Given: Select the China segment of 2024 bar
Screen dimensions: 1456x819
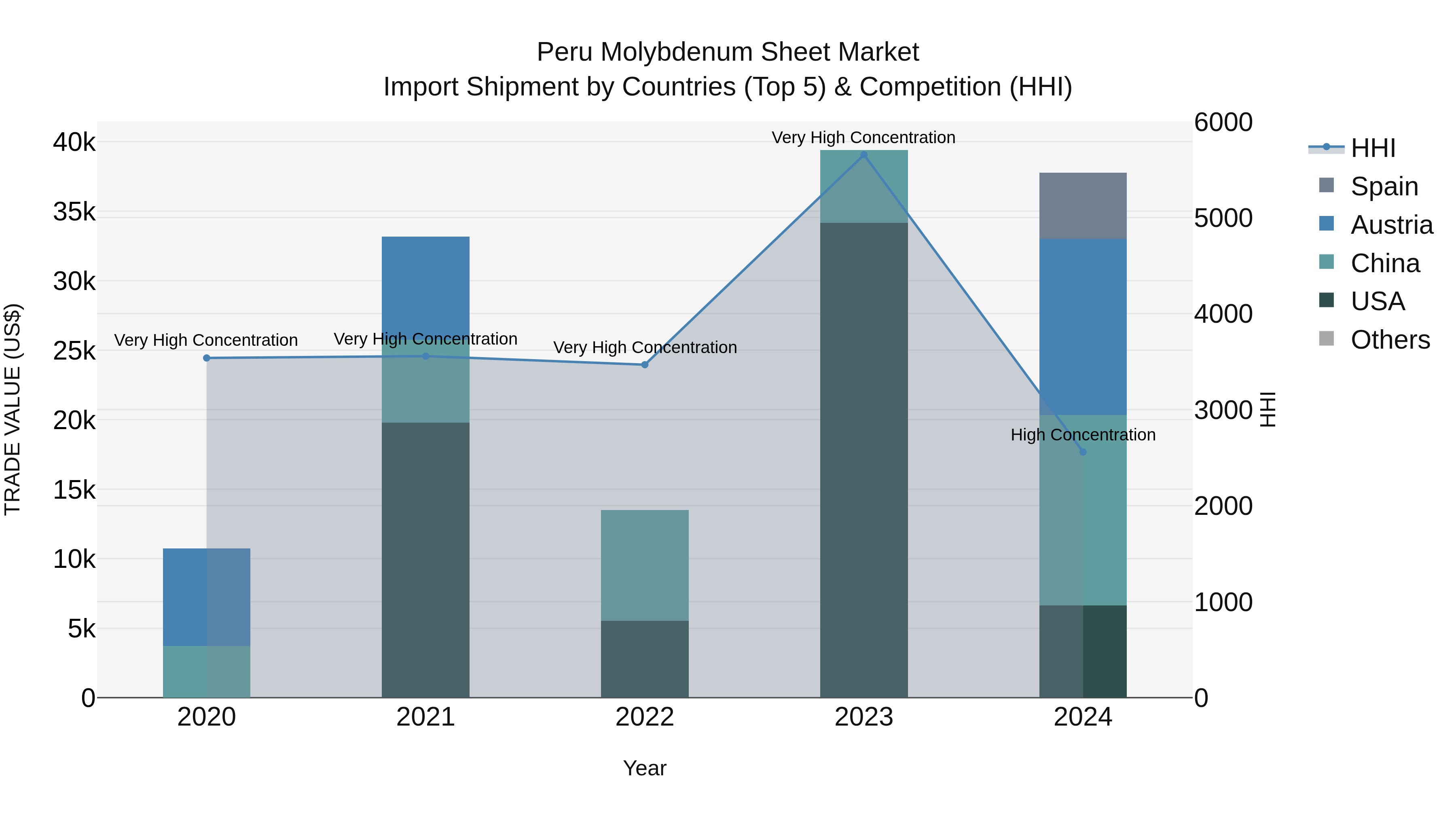Looking at the screenshot, I should point(1083,510).
